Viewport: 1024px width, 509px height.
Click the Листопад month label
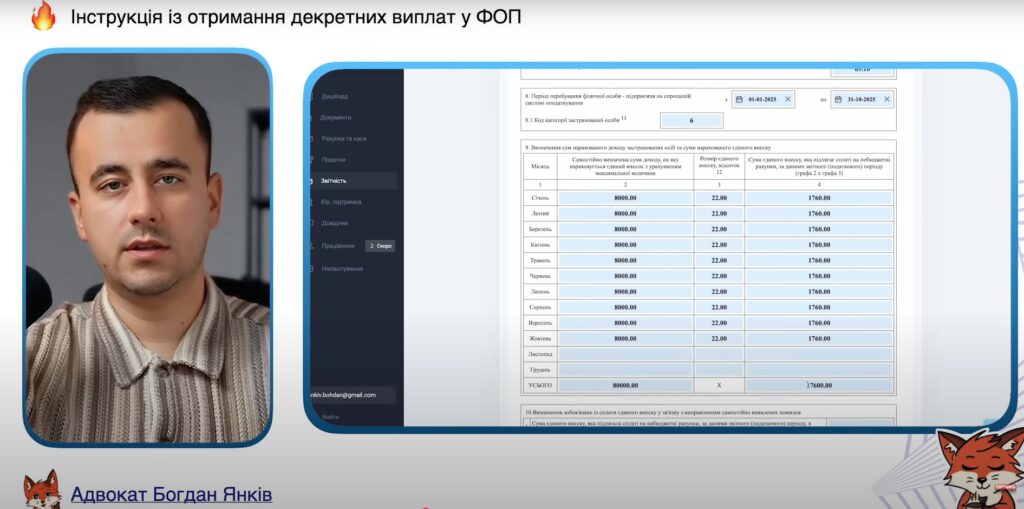(540, 354)
